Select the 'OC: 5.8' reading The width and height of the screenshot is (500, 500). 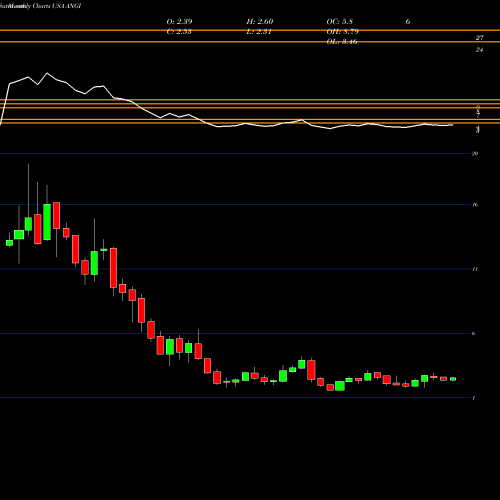pyautogui.click(x=339, y=22)
